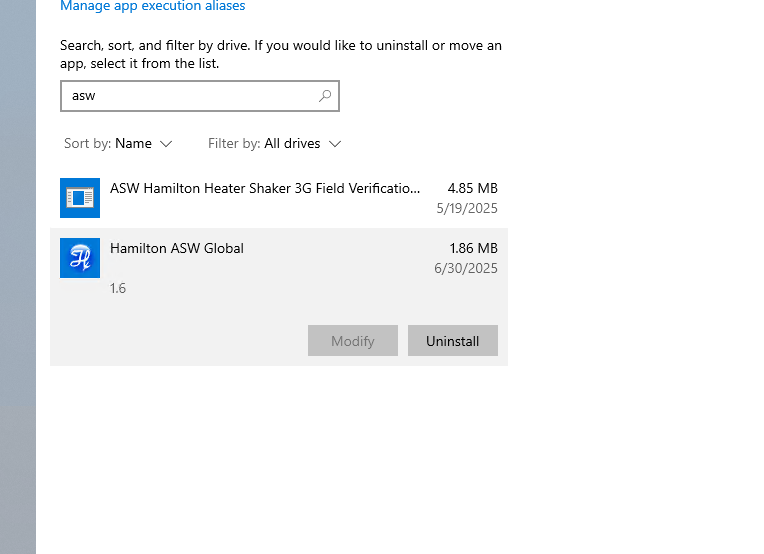Open the Filter by All drives dropdown
Screen dimensions: 764x554
(274, 144)
